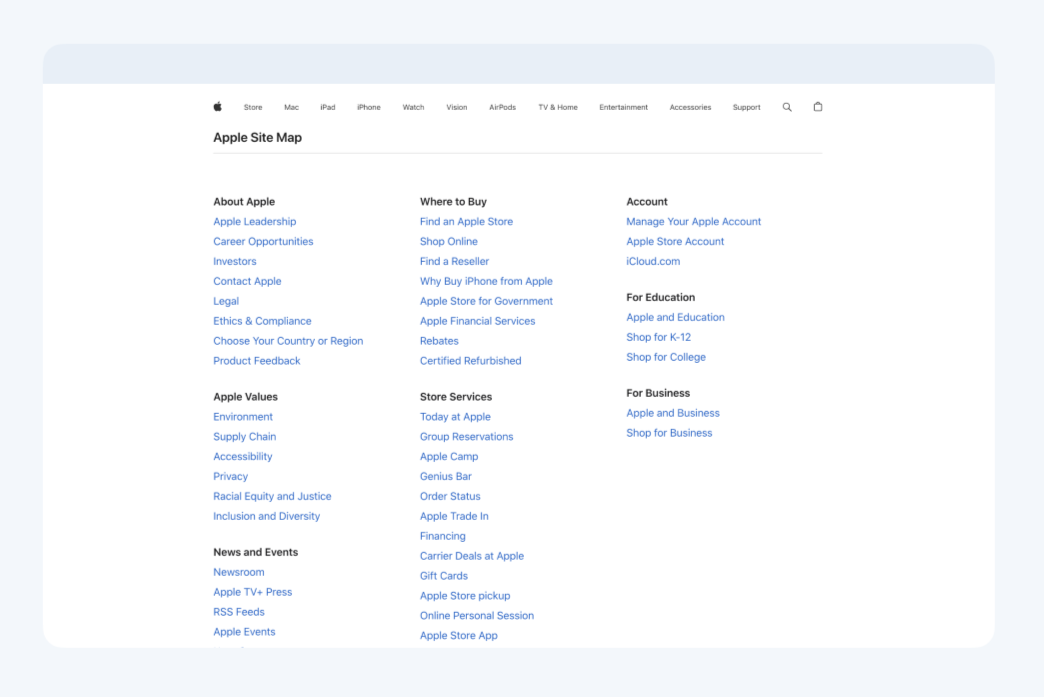Choose iPhone in the navigation bar

pos(369,107)
